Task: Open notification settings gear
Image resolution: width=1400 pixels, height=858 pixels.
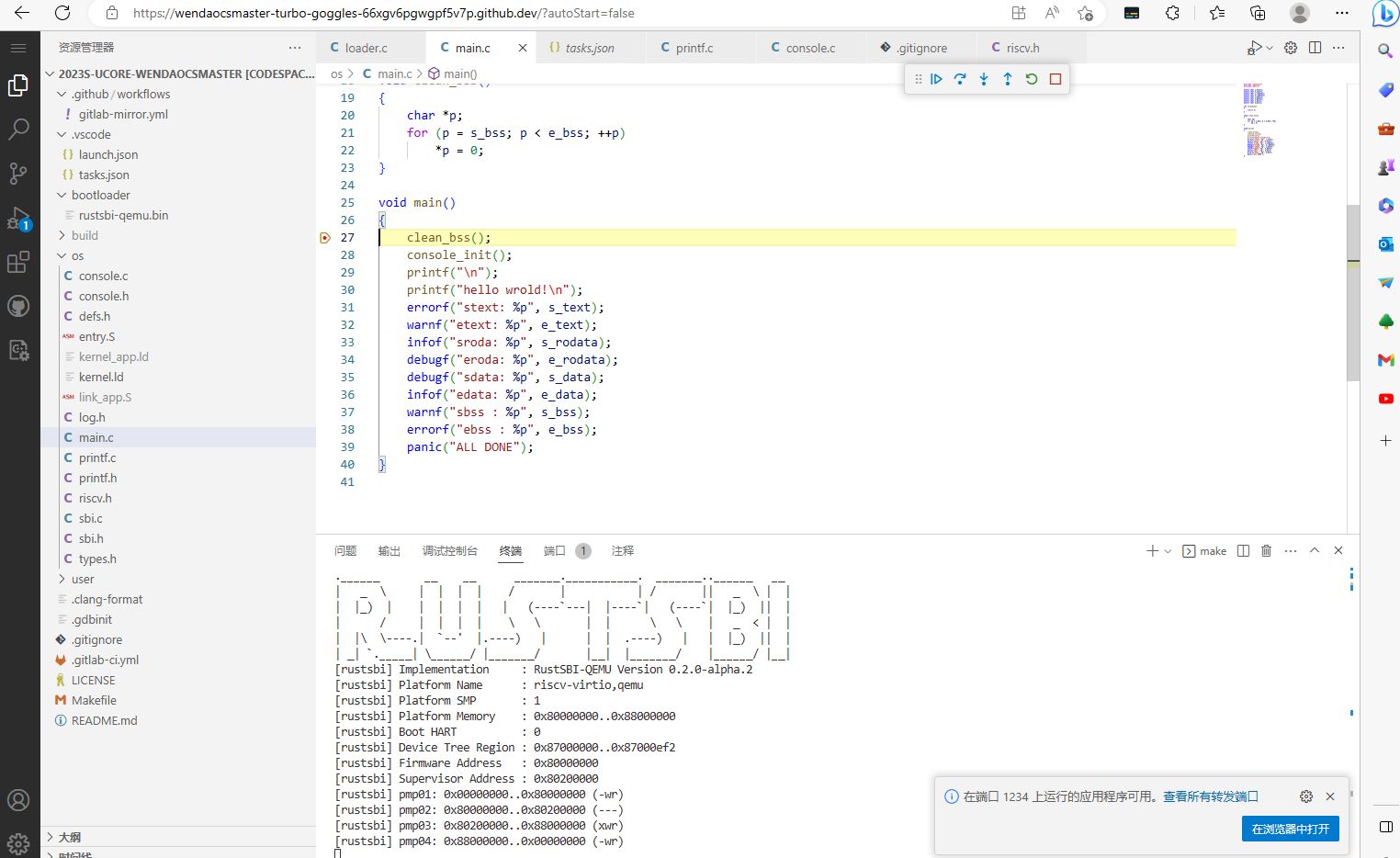Action: (x=1306, y=796)
